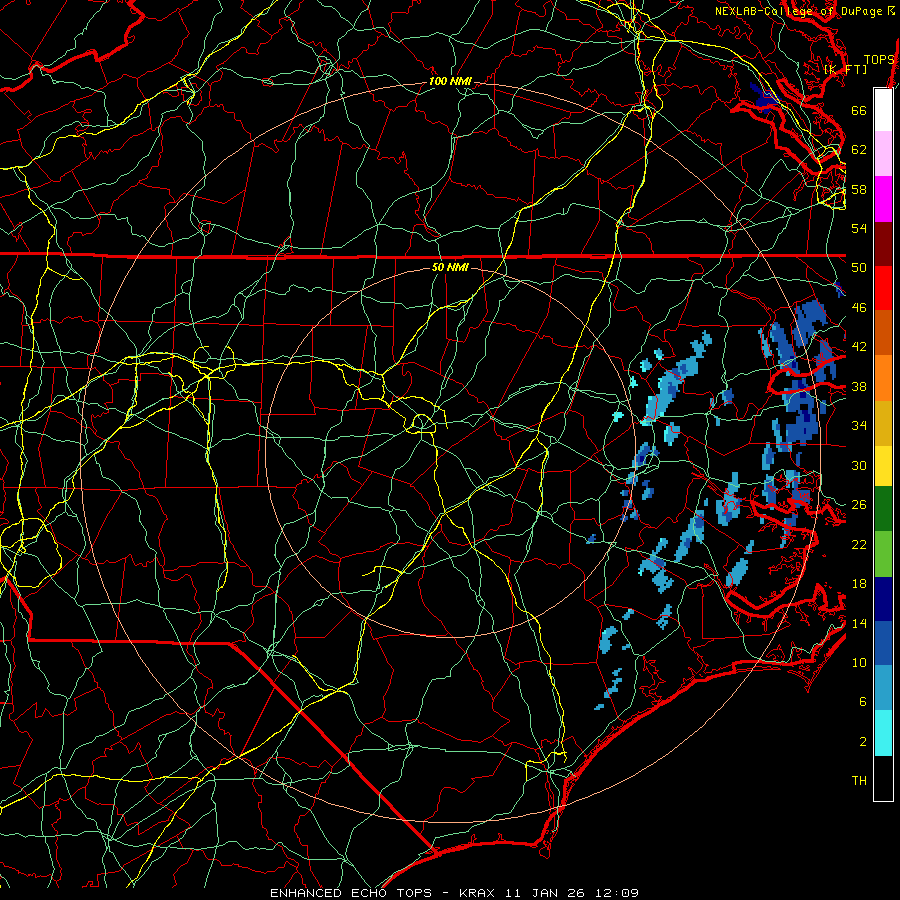Click the 'TOPS' legend title
Image resolution: width=900 pixels, height=900 pixels.
click(x=879, y=60)
